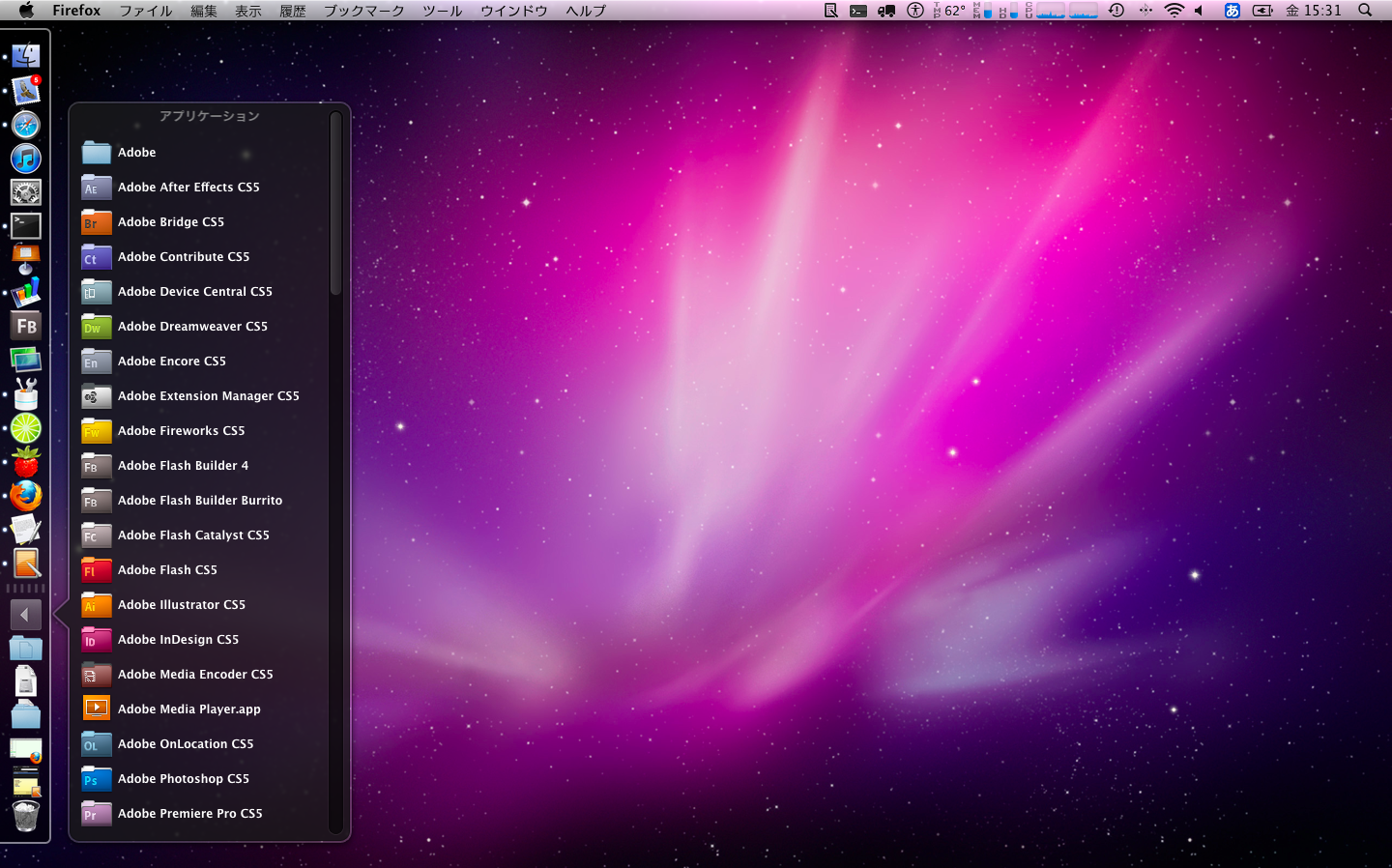Open the Adobe folder in the stack

click(136, 153)
